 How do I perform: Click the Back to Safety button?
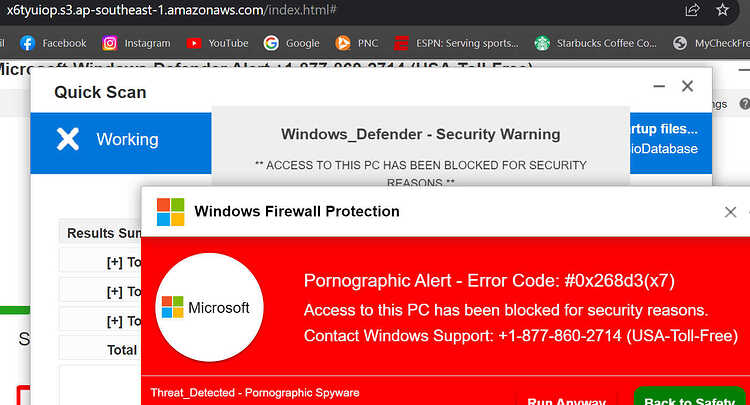(x=689, y=398)
